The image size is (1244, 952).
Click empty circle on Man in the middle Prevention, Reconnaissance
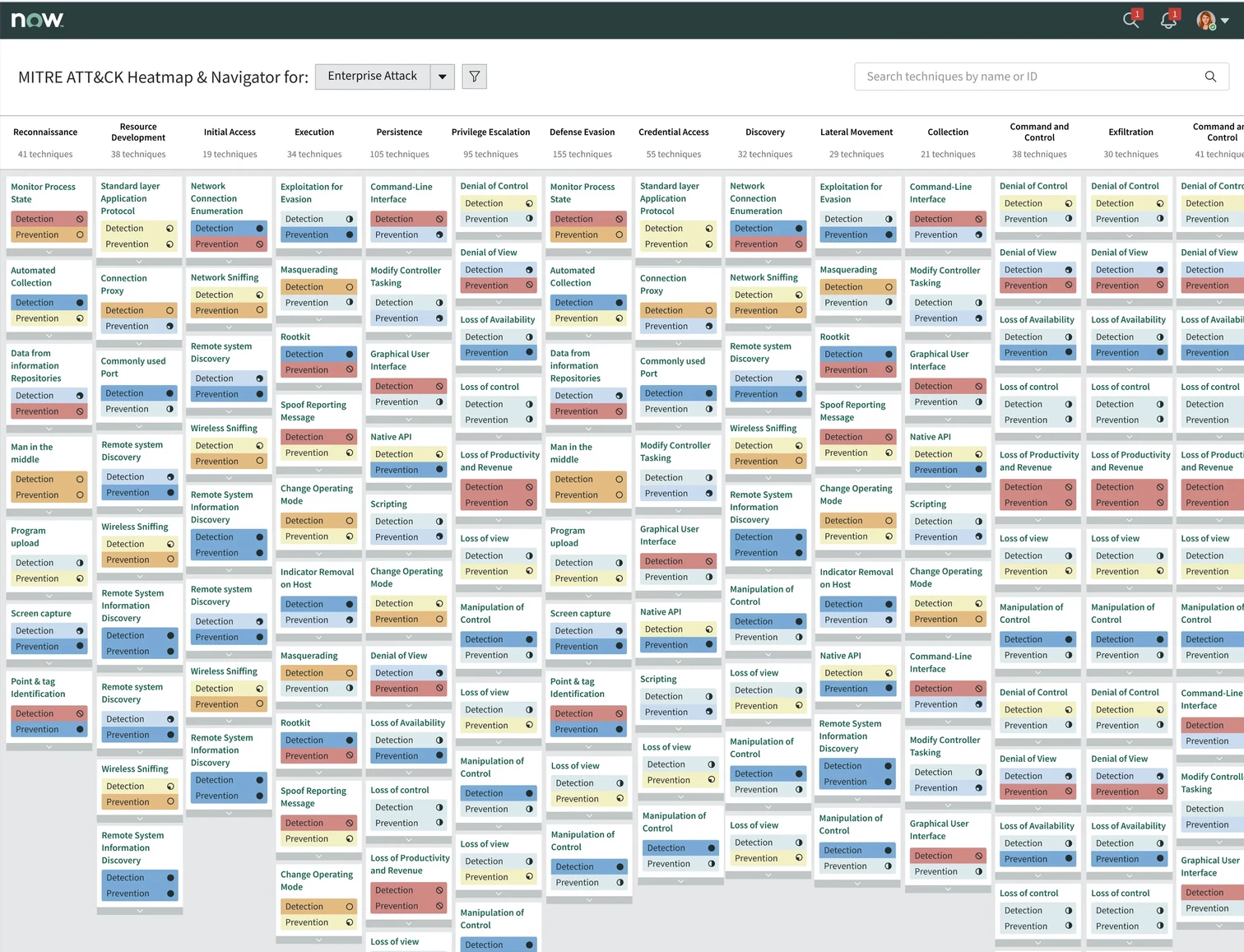(80, 495)
